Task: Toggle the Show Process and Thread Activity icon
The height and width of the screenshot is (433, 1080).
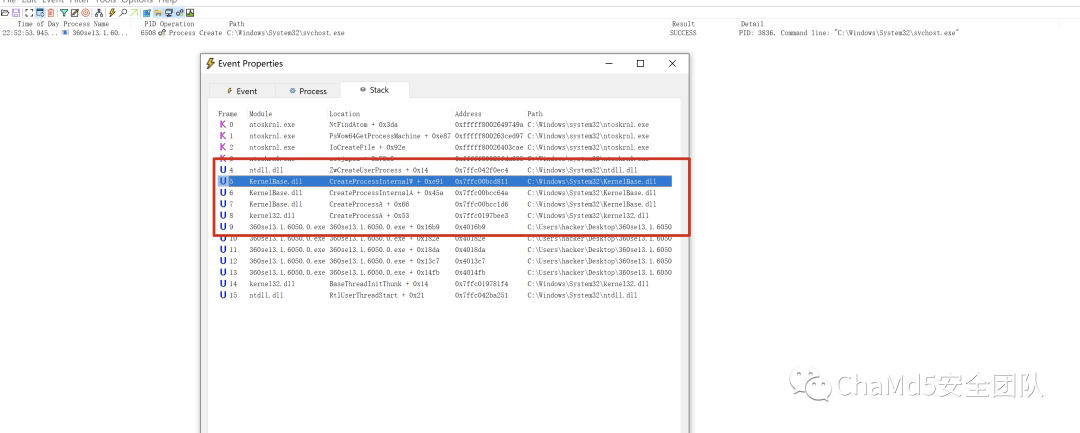Action: pos(179,13)
